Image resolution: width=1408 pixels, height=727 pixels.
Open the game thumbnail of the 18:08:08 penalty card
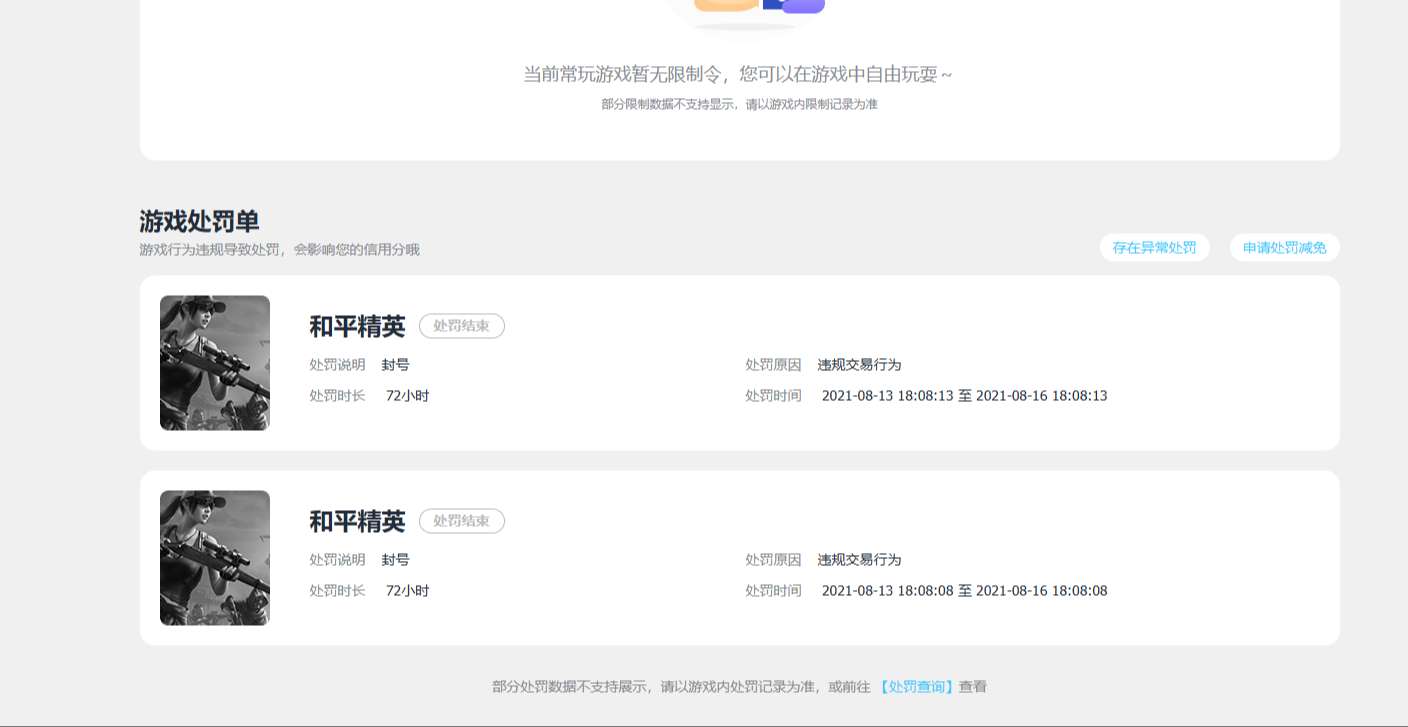click(215, 558)
